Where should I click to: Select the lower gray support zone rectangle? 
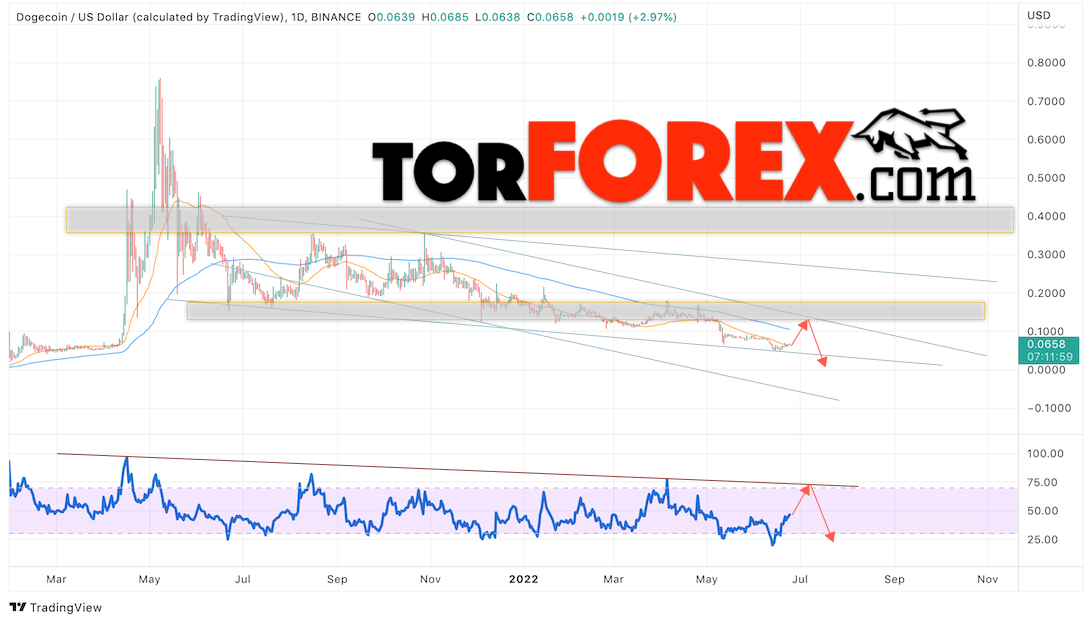[x=586, y=311]
